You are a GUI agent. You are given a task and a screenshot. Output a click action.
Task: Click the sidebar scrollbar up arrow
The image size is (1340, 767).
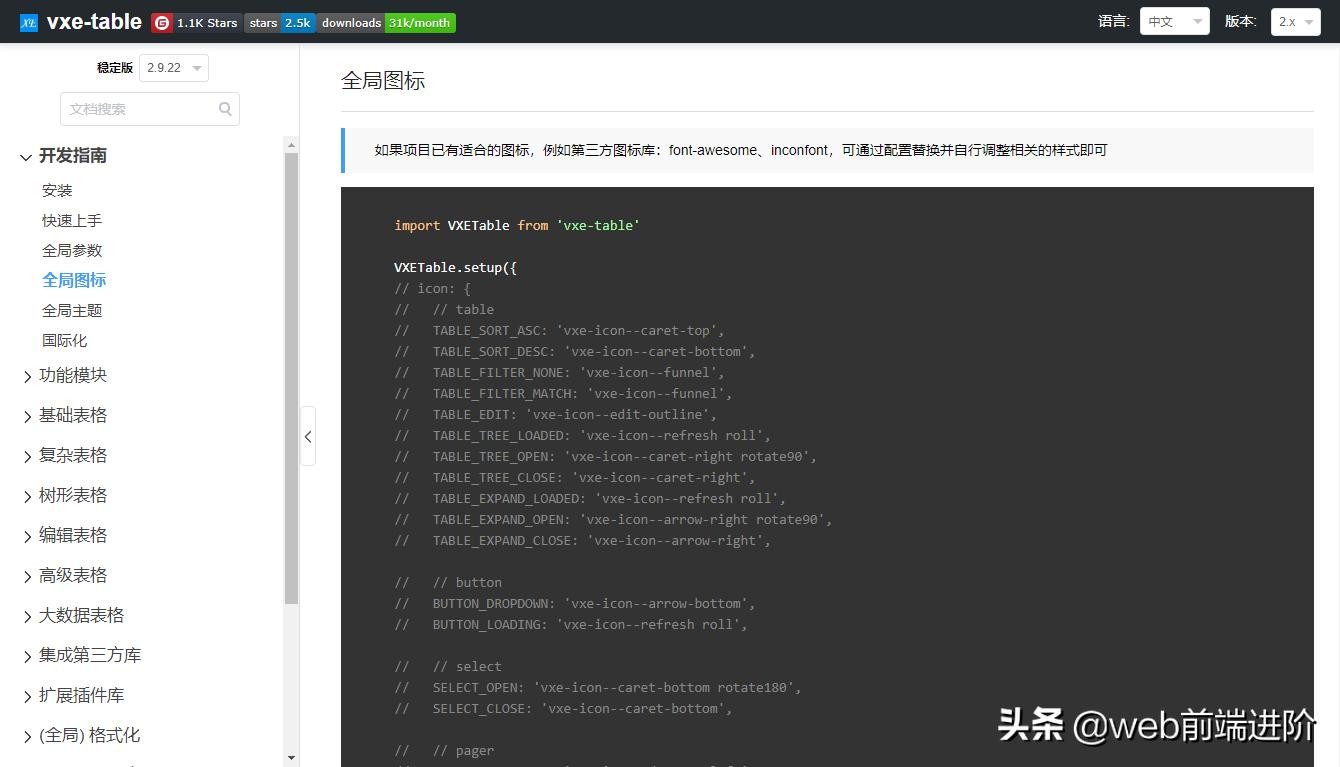[x=291, y=145]
